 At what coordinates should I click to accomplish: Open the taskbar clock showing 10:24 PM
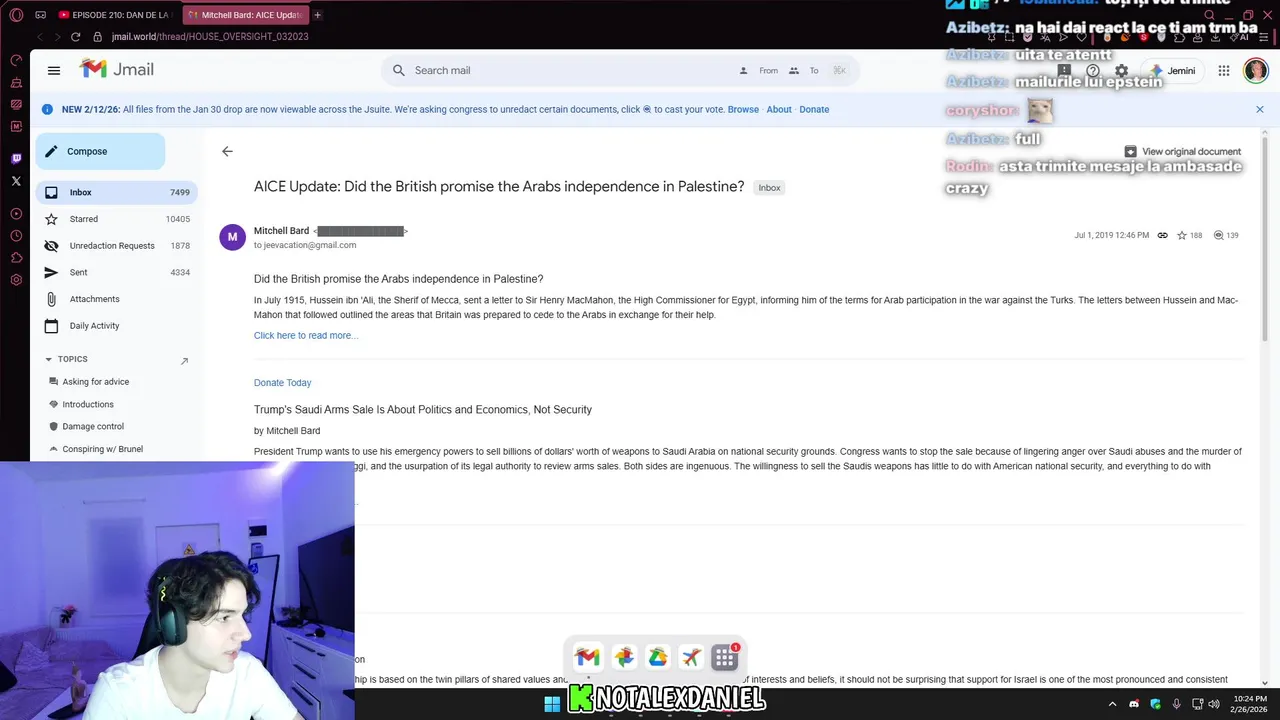click(1249, 704)
